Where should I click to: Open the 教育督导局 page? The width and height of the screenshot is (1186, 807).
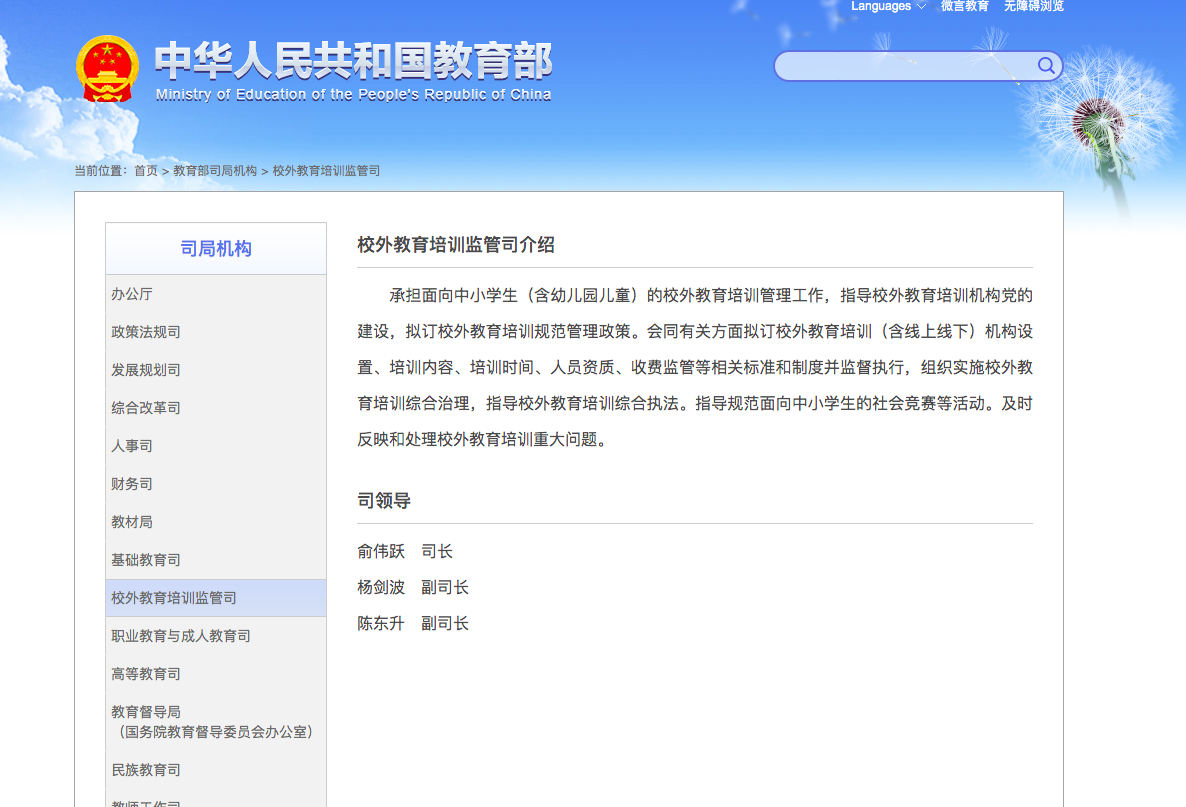point(147,711)
